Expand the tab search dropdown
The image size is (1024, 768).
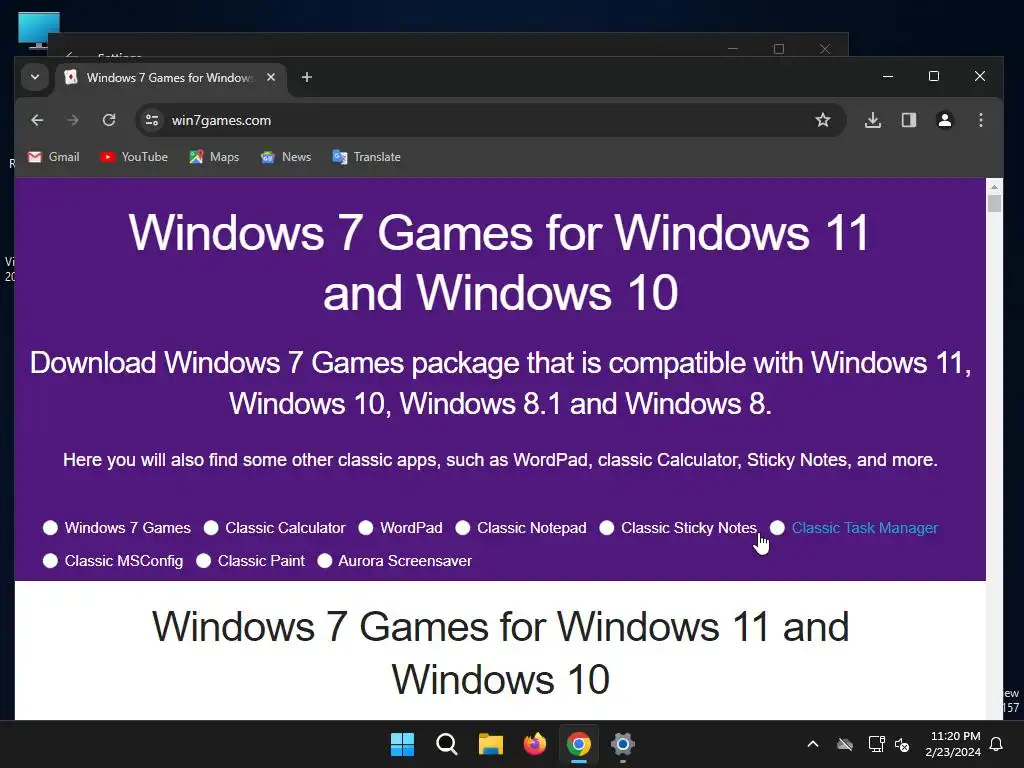(x=35, y=77)
